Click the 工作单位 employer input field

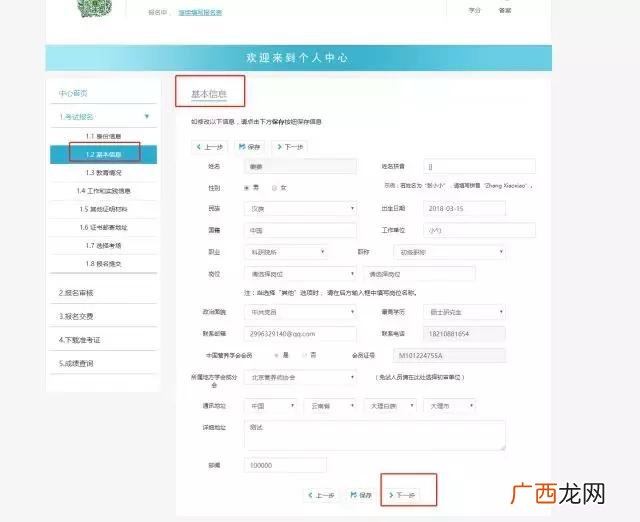click(x=480, y=231)
